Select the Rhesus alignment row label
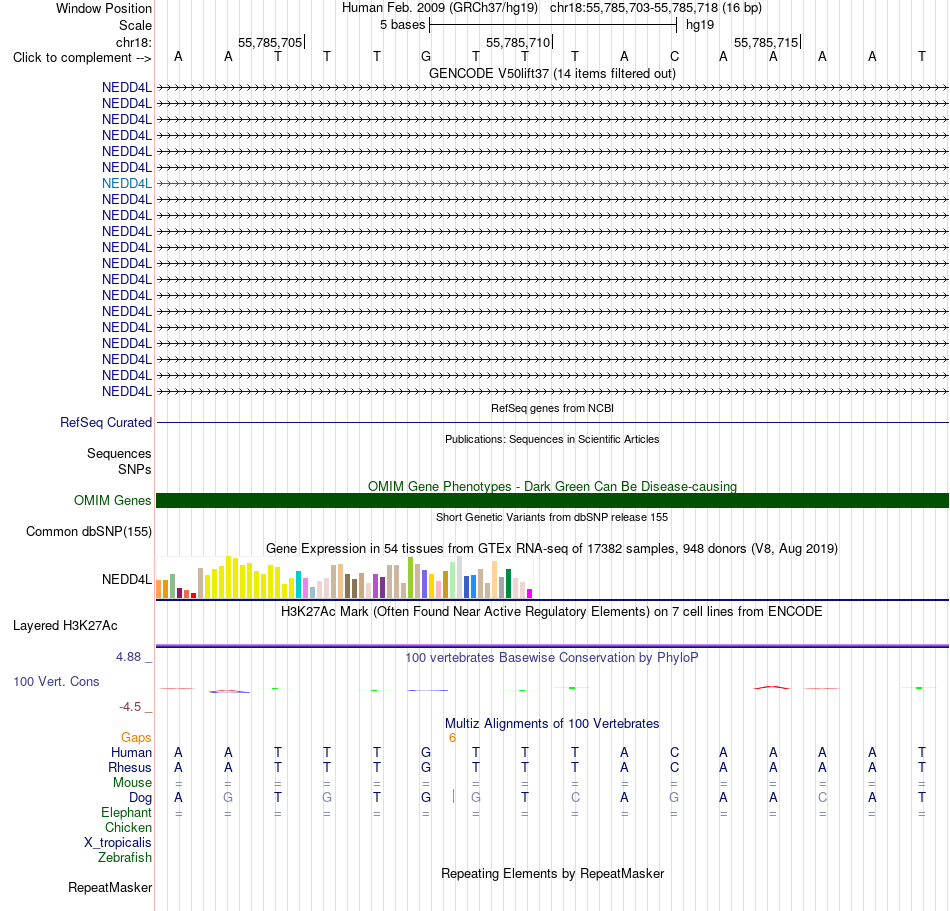950x911 pixels. point(130,767)
